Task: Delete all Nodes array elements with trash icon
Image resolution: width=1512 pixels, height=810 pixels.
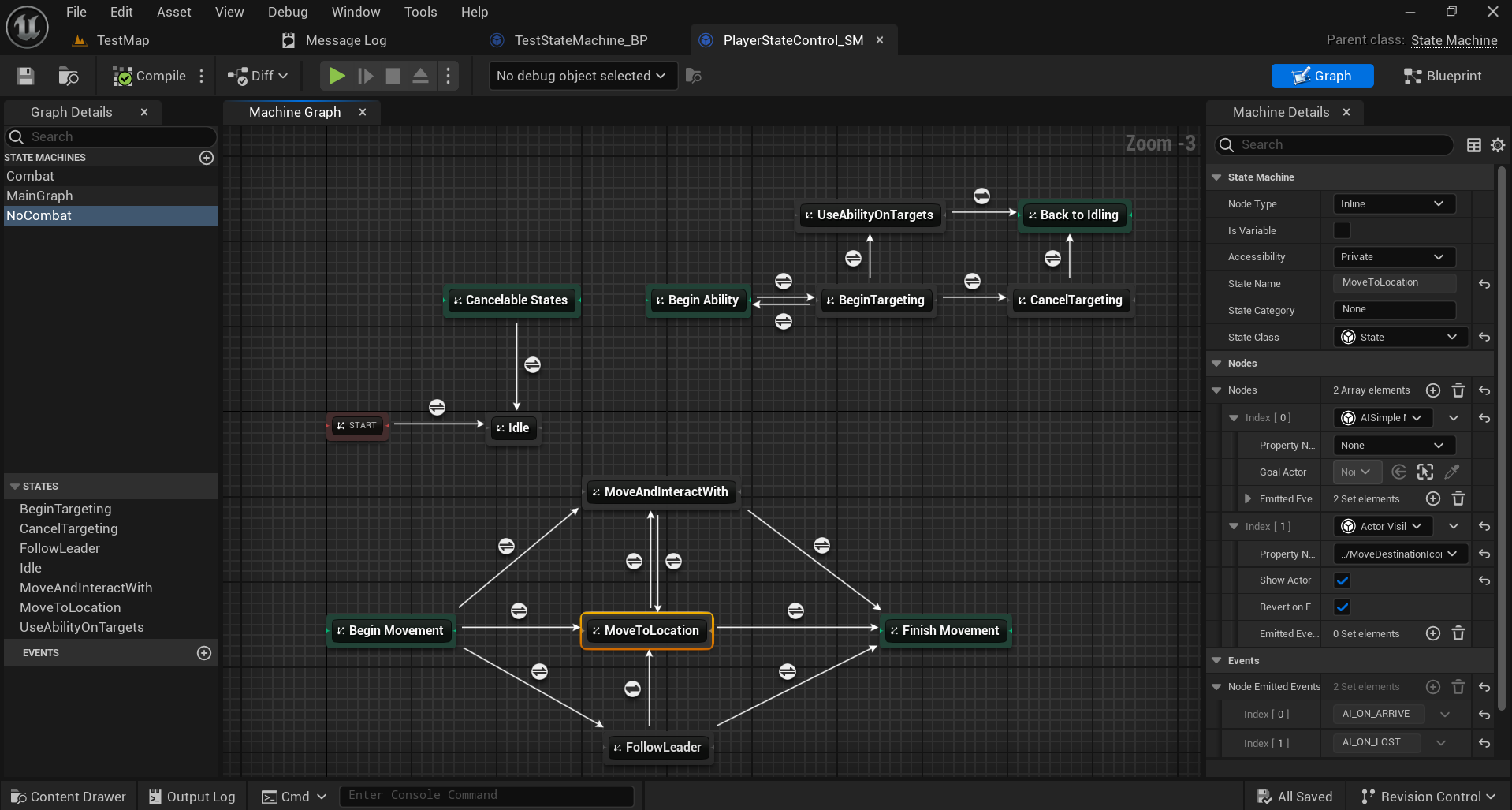Action: coord(1458,390)
